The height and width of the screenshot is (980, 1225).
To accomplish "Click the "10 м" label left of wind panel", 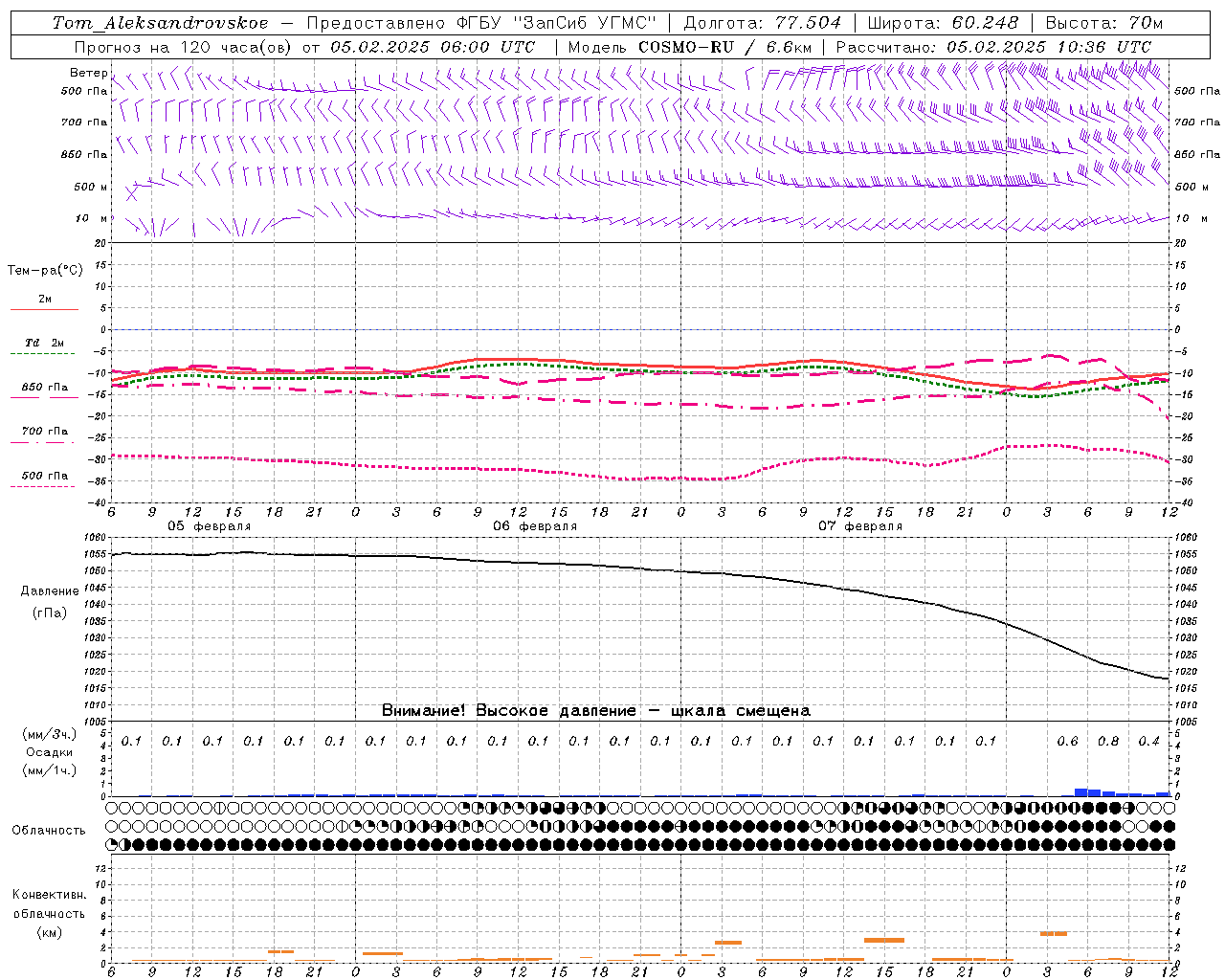I will pos(92,218).
